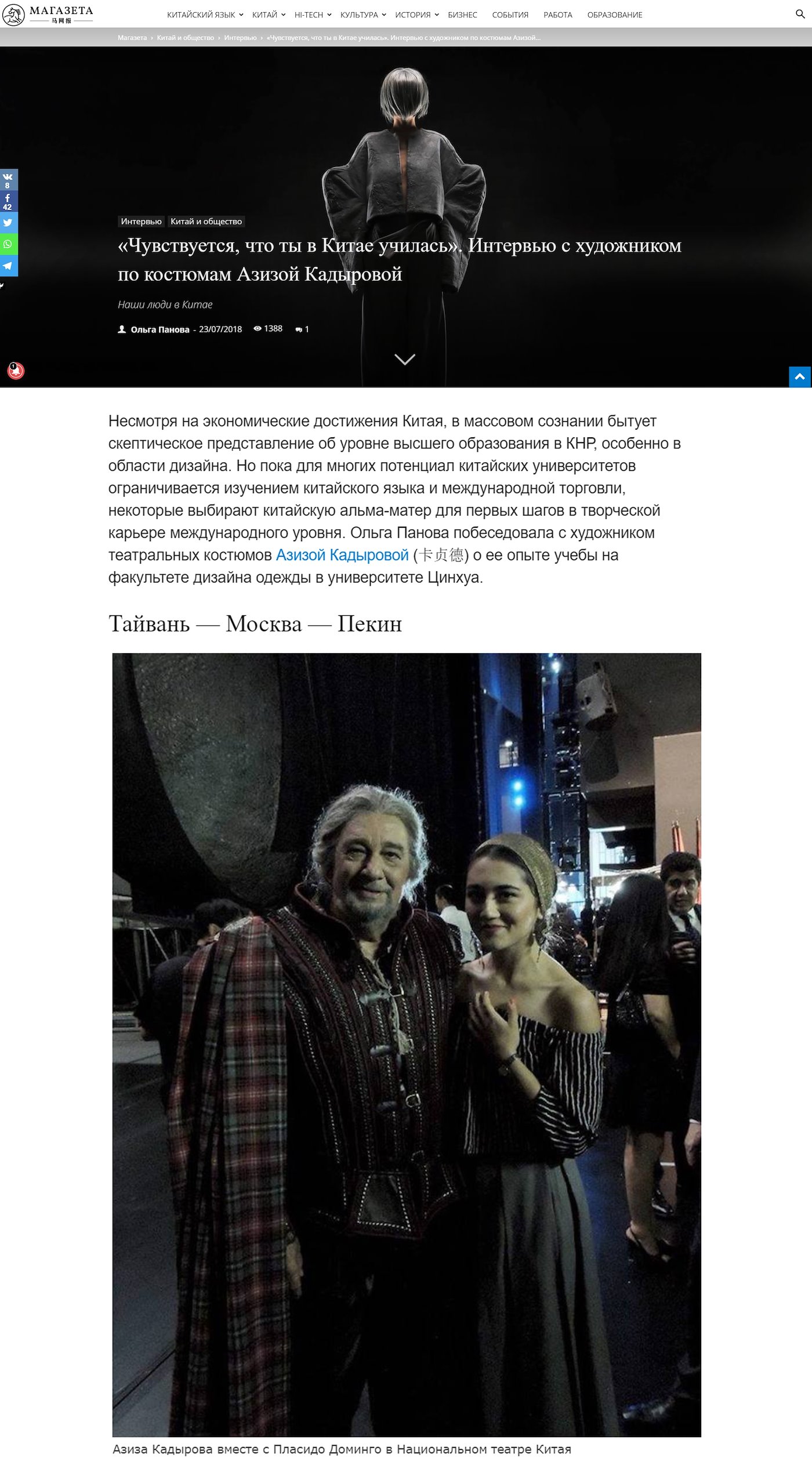The height and width of the screenshot is (1465, 812).
Task: Expand the Hi-Tech dropdown menu
Action: click(313, 14)
